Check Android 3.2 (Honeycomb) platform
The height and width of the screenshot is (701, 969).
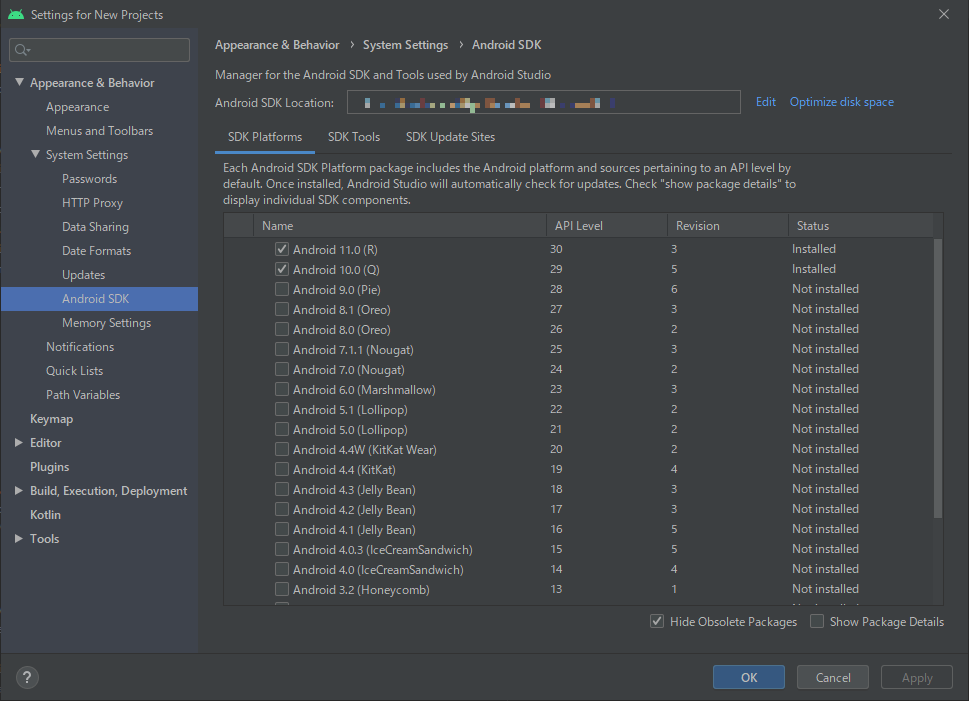click(x=282, y=589)
